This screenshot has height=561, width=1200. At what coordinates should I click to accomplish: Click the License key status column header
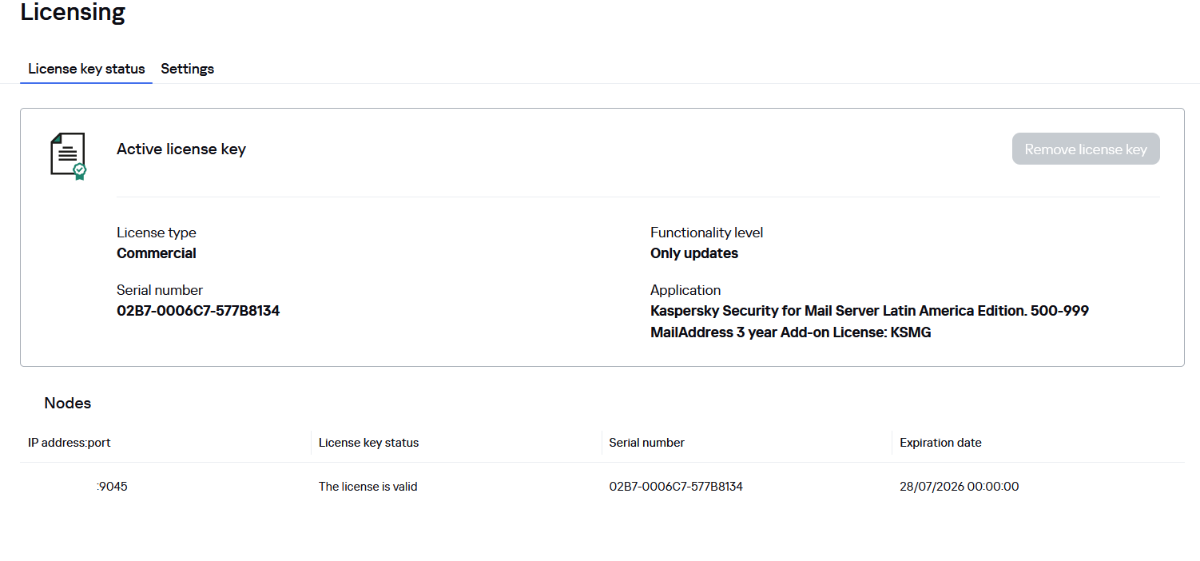368,442
